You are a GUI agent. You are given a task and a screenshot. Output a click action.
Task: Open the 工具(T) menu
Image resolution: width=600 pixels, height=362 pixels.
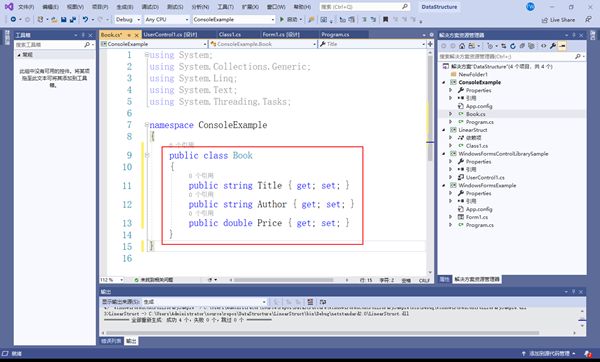pyautogui.click(x=225, y=7)
